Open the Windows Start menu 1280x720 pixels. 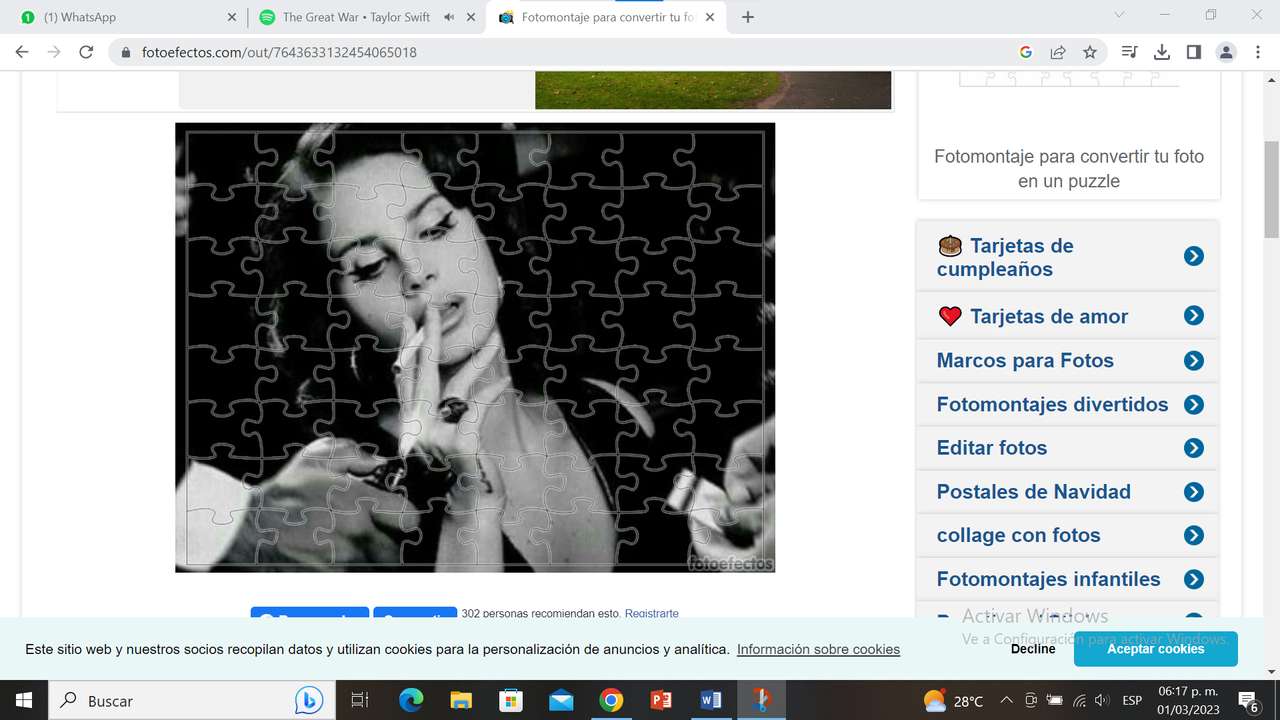[x=23, y=700]
